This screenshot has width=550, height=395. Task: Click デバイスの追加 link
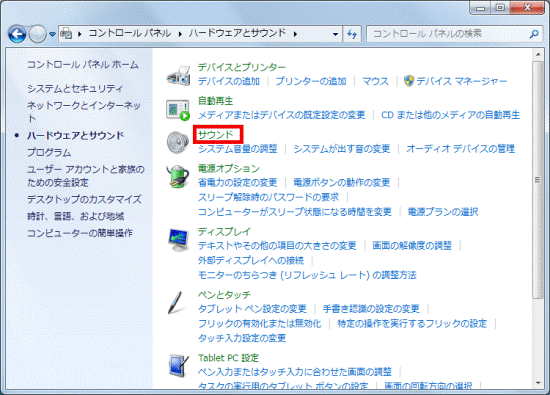(229, 81)
